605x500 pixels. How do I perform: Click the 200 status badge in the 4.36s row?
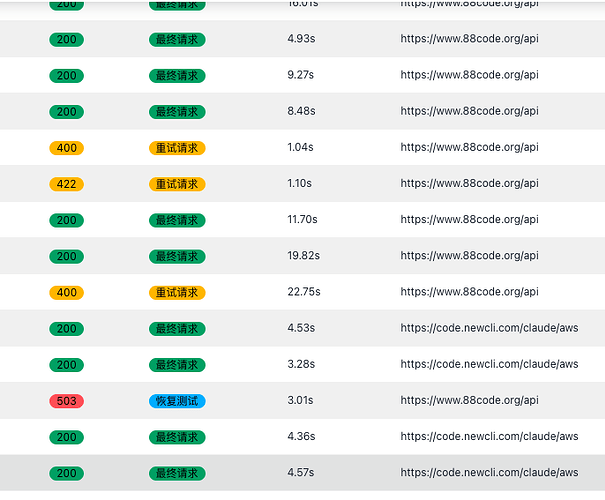(66, 438)
